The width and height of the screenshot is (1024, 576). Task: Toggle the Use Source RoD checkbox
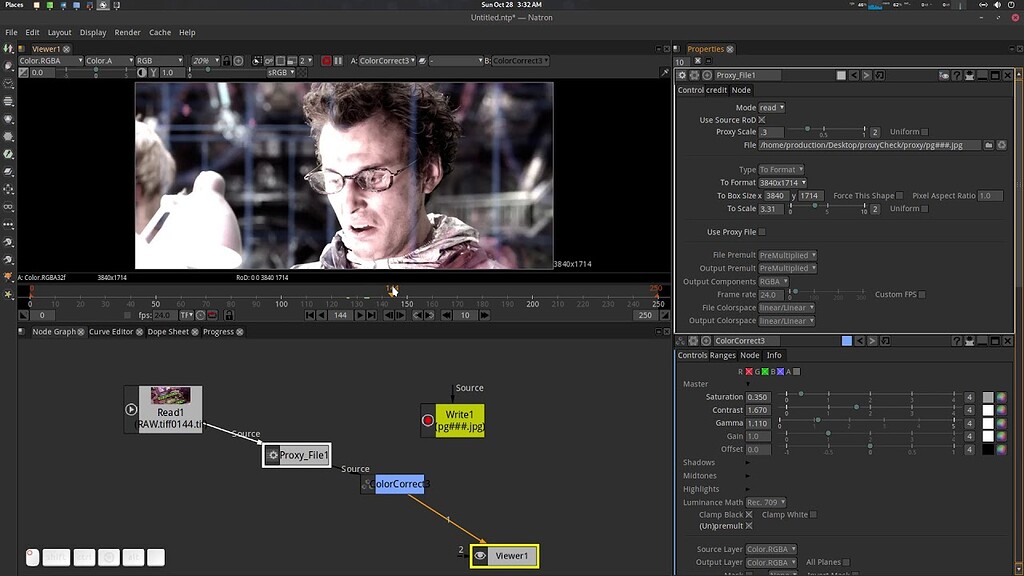click(763, 118)
